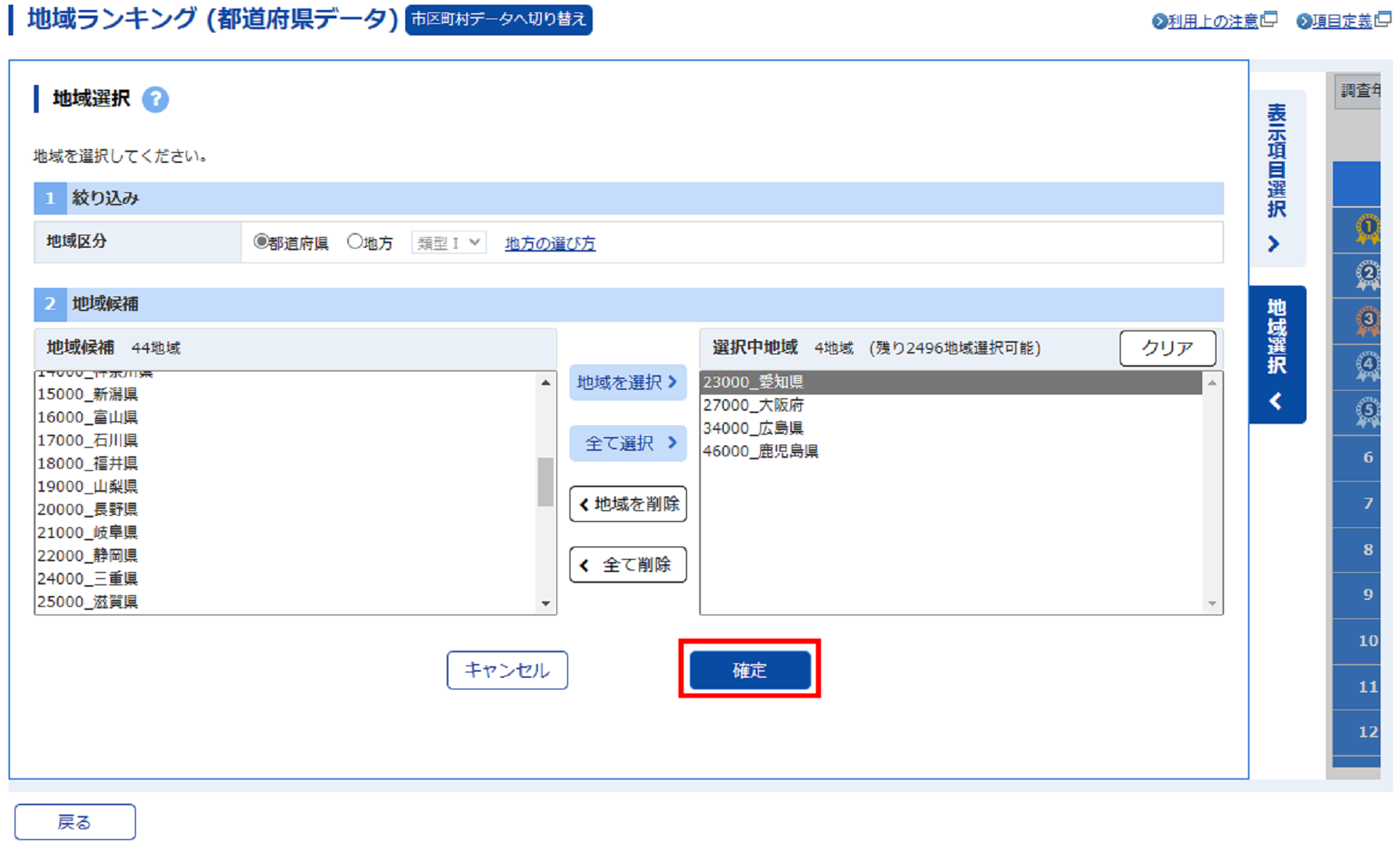Click the rank 5 medal icon
Viewport: 1400px width, 850px height.
click(1368, 411)
